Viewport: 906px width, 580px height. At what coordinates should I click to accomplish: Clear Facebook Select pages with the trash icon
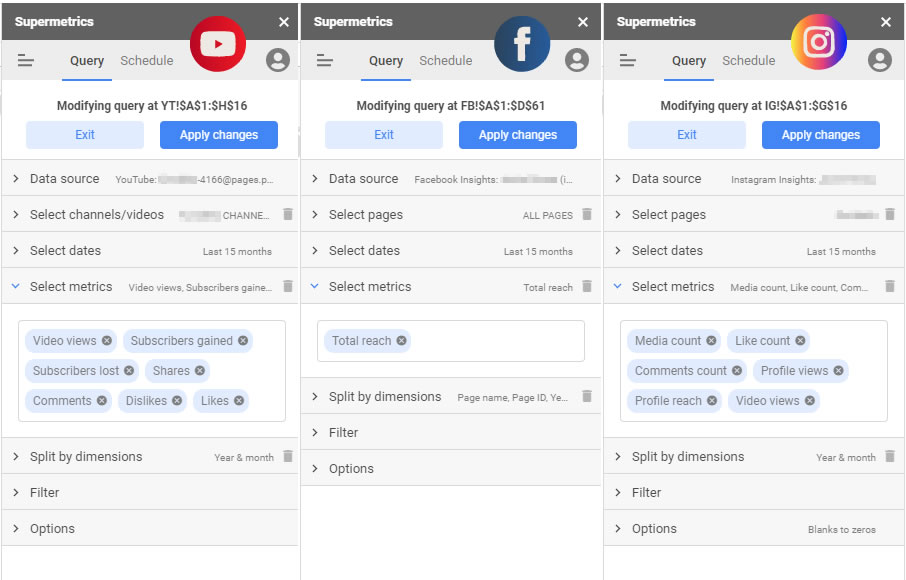pos(586,214)
